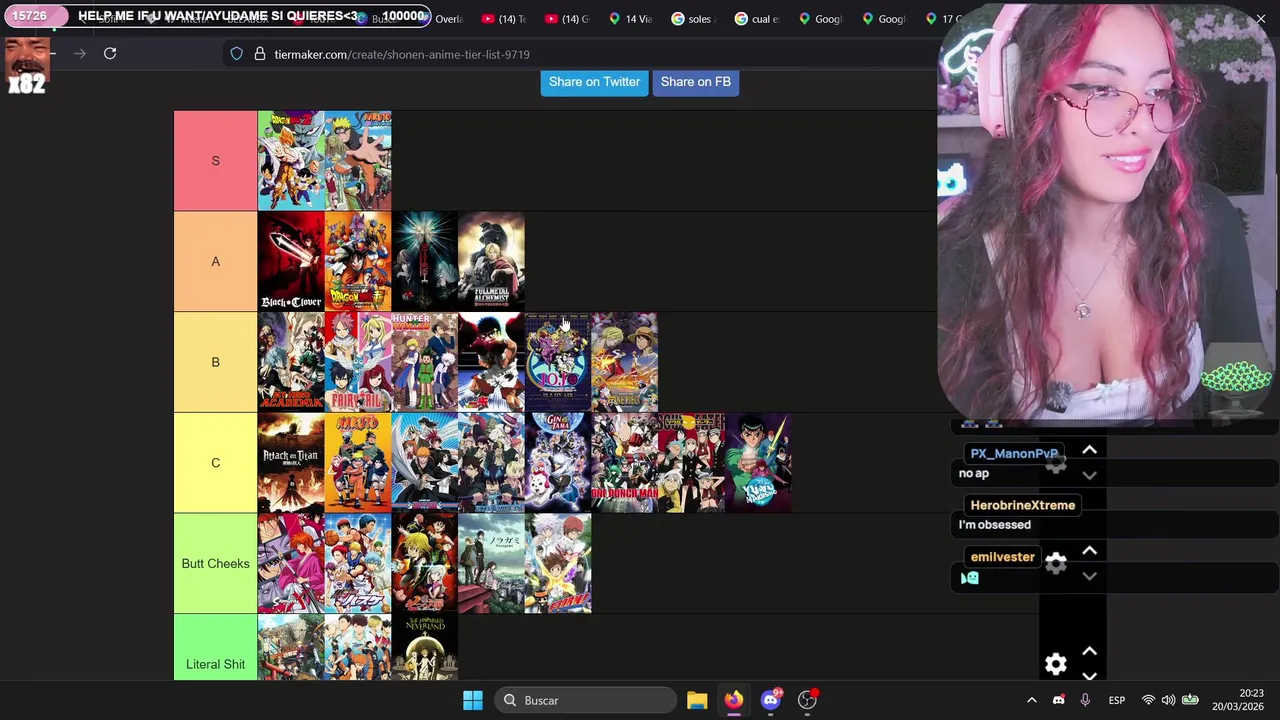Image resolution: width=1280 pixels, height=720 pixels.
Task: Click the microphone tray icon
Action: pyautogui.click(x=1085, y=700)
